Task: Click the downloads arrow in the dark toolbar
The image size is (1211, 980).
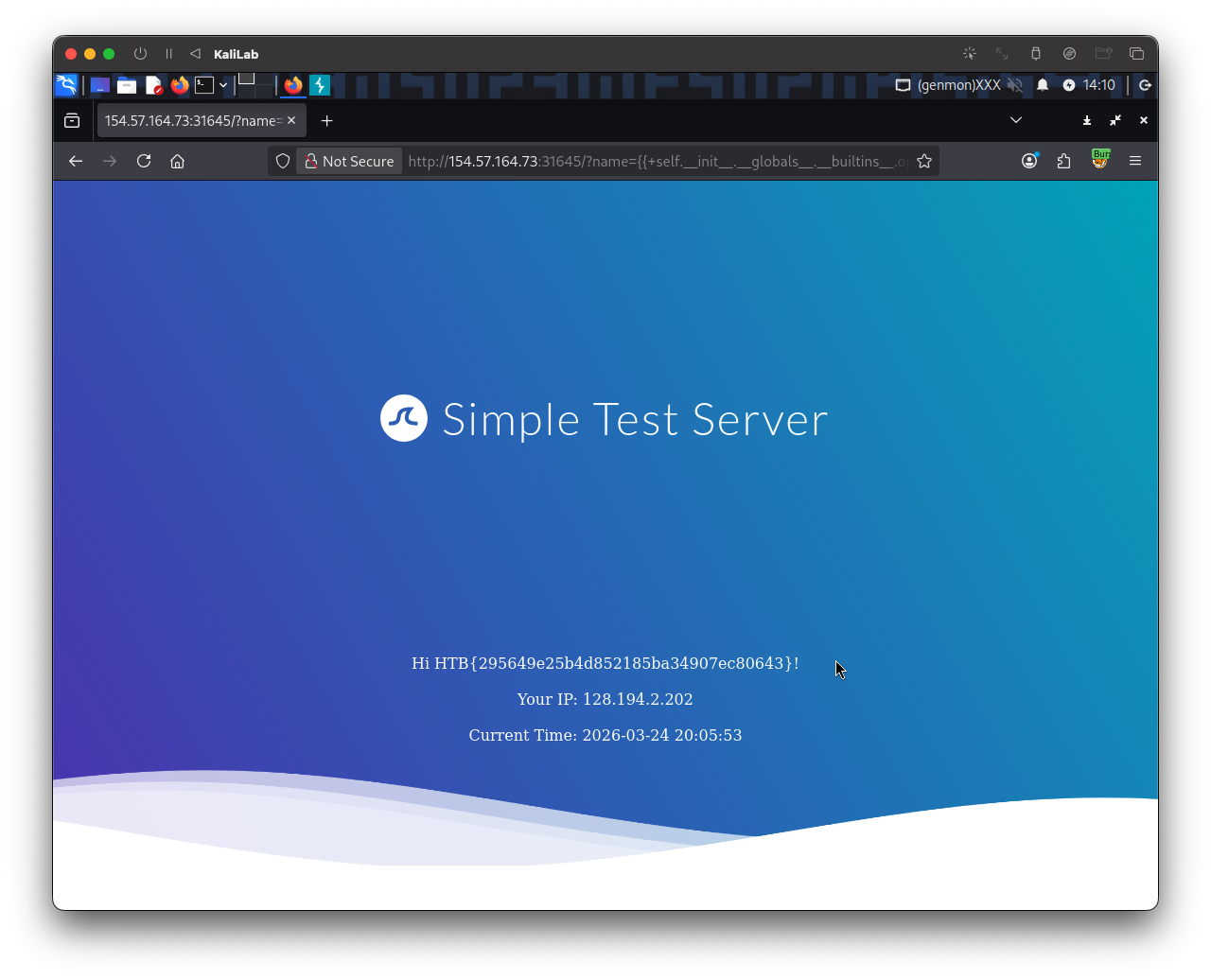Action: point(1086,120)
